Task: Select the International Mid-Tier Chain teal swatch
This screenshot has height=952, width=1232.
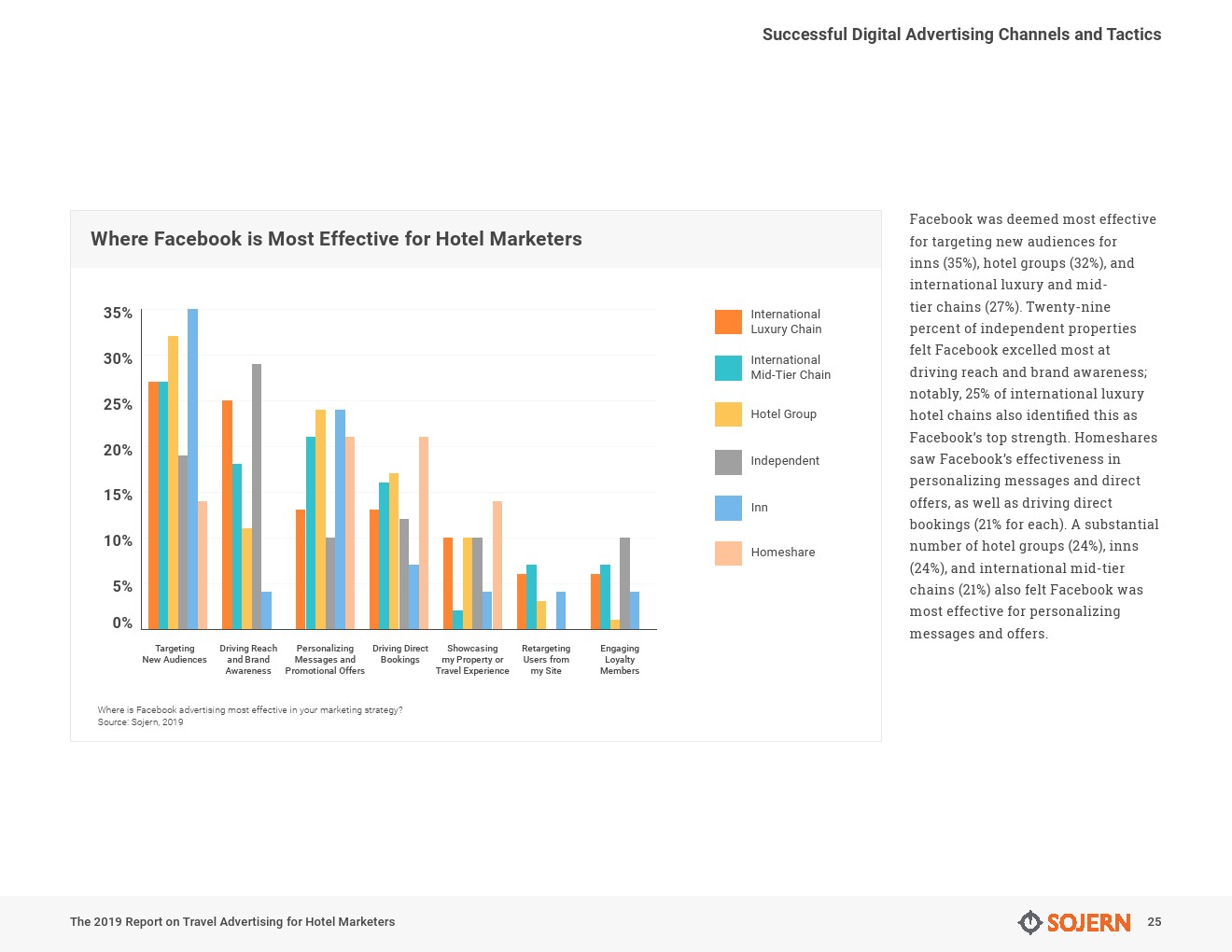Action: [728, 368]
